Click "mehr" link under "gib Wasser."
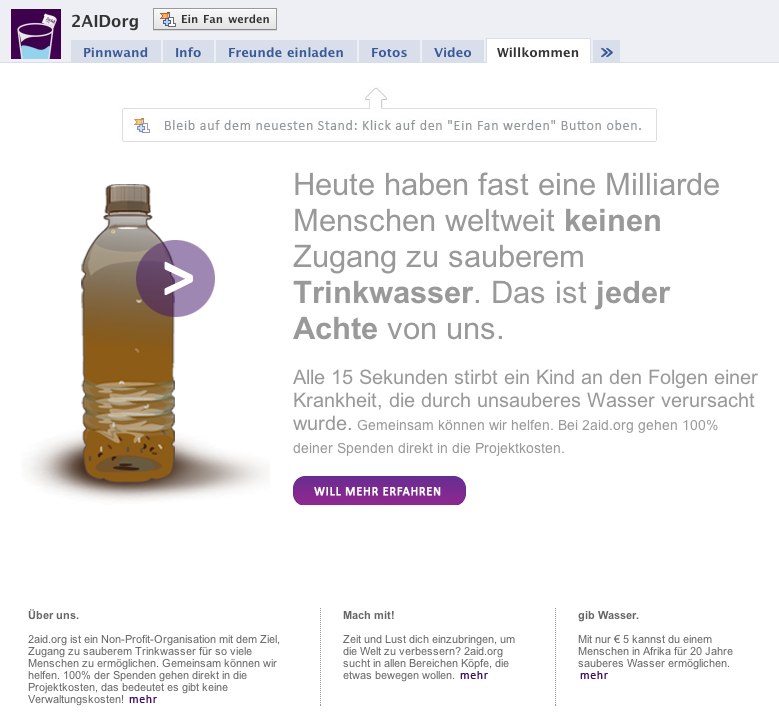This screenshot has height=722, width=779. [594, 675]
